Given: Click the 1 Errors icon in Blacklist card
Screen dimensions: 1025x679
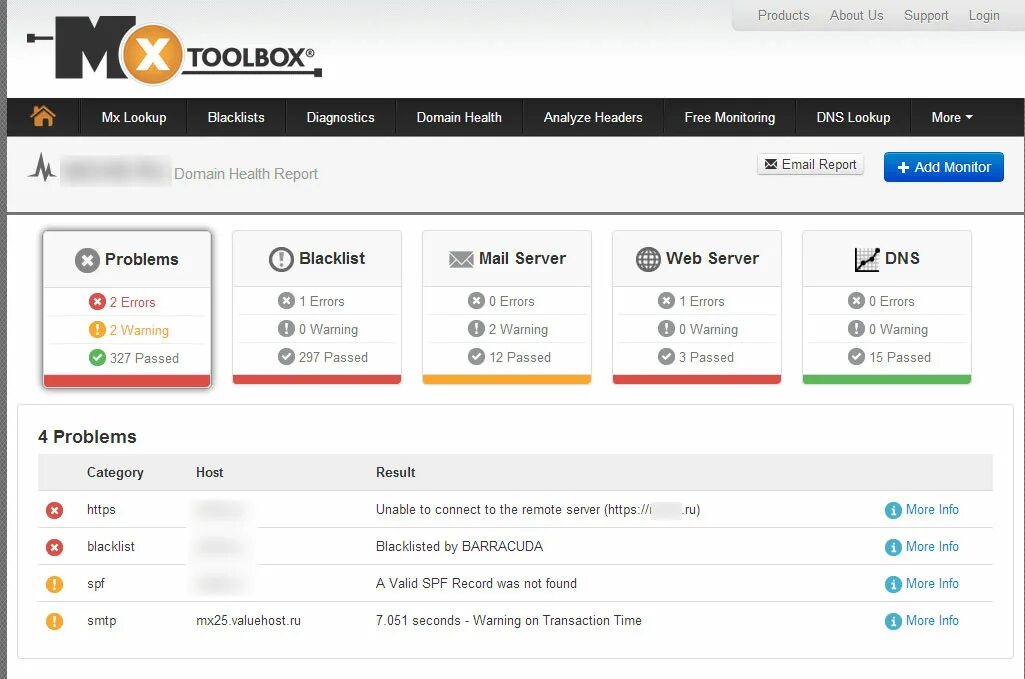Looking at the screenshot, I should (286, 301).
